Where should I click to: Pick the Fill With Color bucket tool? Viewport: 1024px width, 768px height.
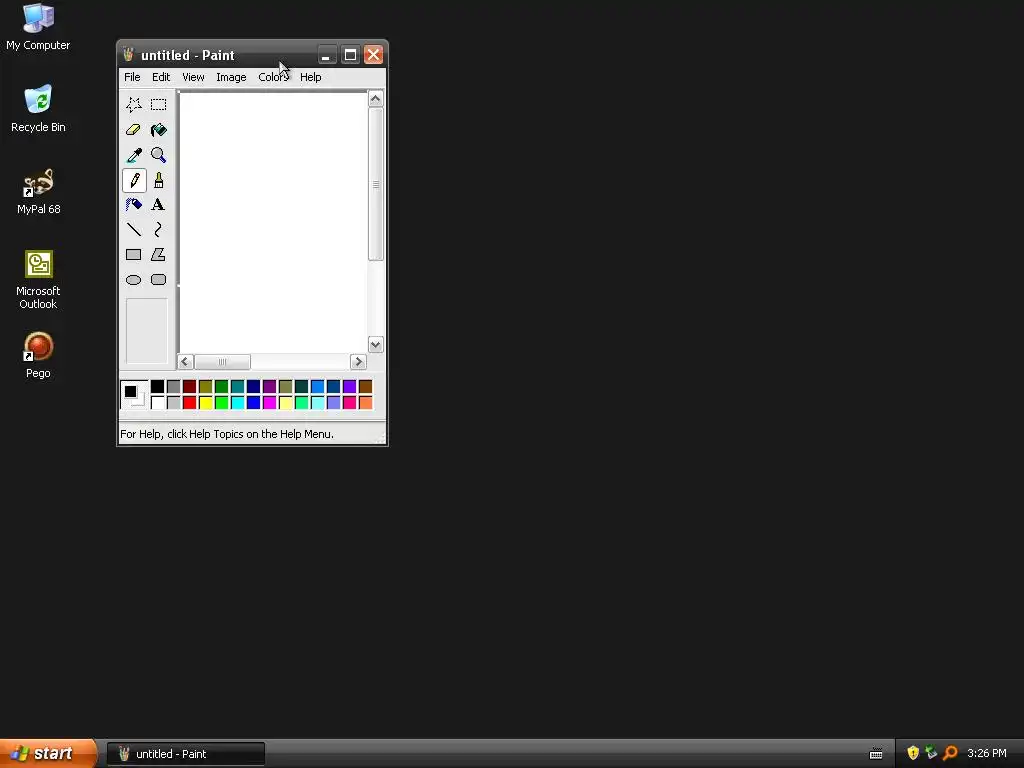pyautogui.click(x=158, y=129)
